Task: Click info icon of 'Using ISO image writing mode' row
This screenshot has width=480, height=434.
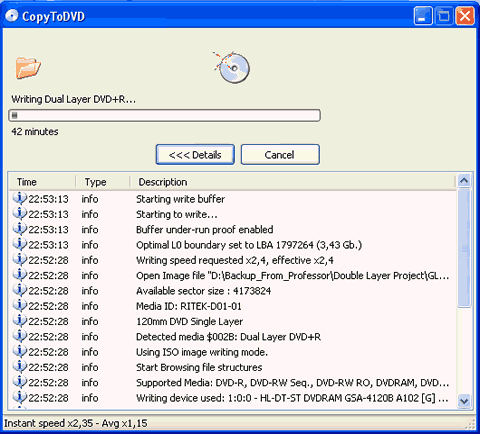Action: click(20, 352)
